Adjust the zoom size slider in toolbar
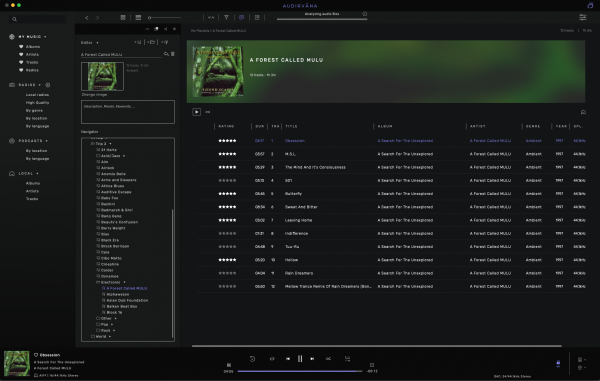Screen dimensions: 600x381 [165, 18]
